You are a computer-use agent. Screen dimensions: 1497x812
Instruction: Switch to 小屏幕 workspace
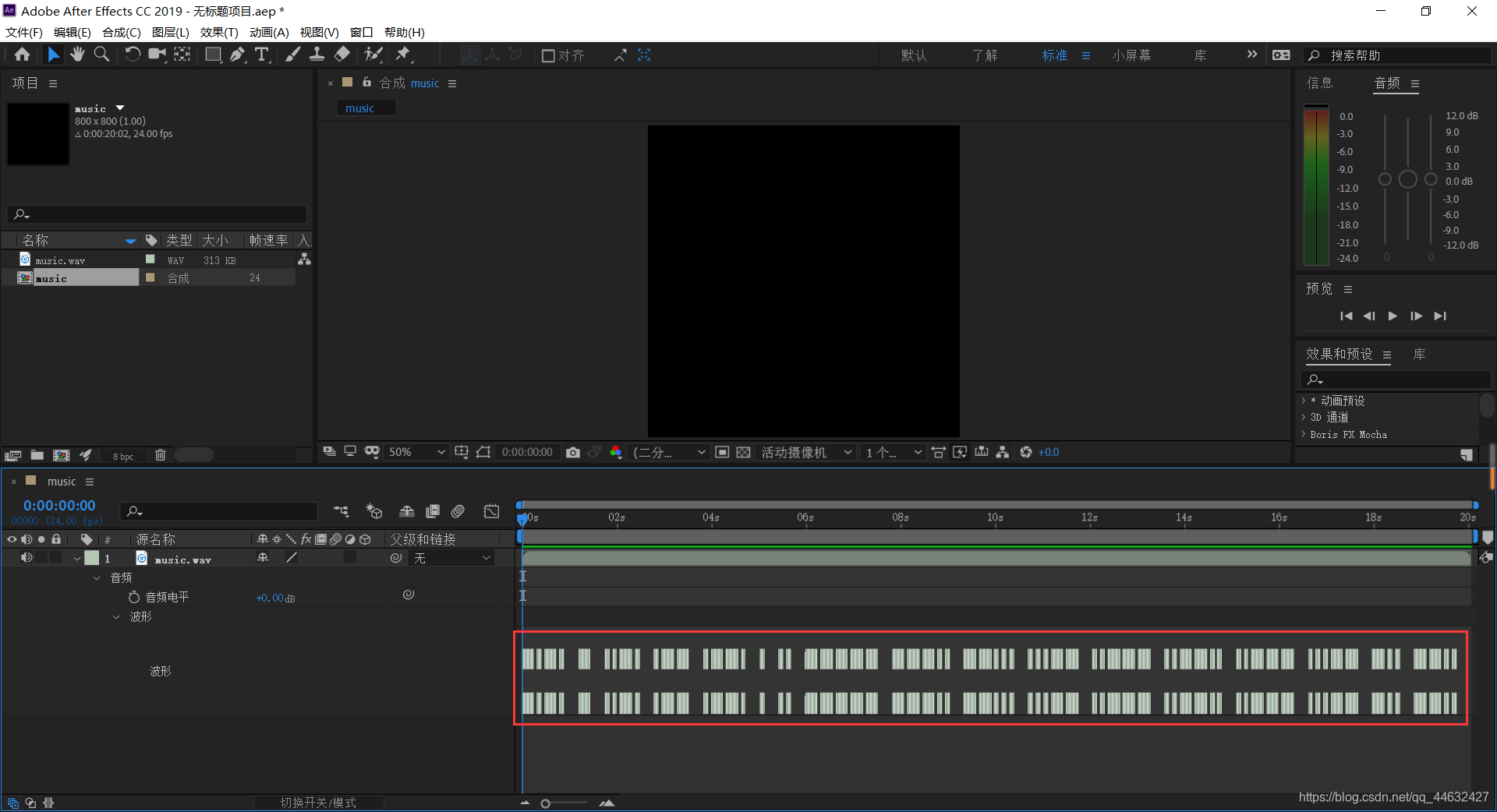[x=1131, y=55]
